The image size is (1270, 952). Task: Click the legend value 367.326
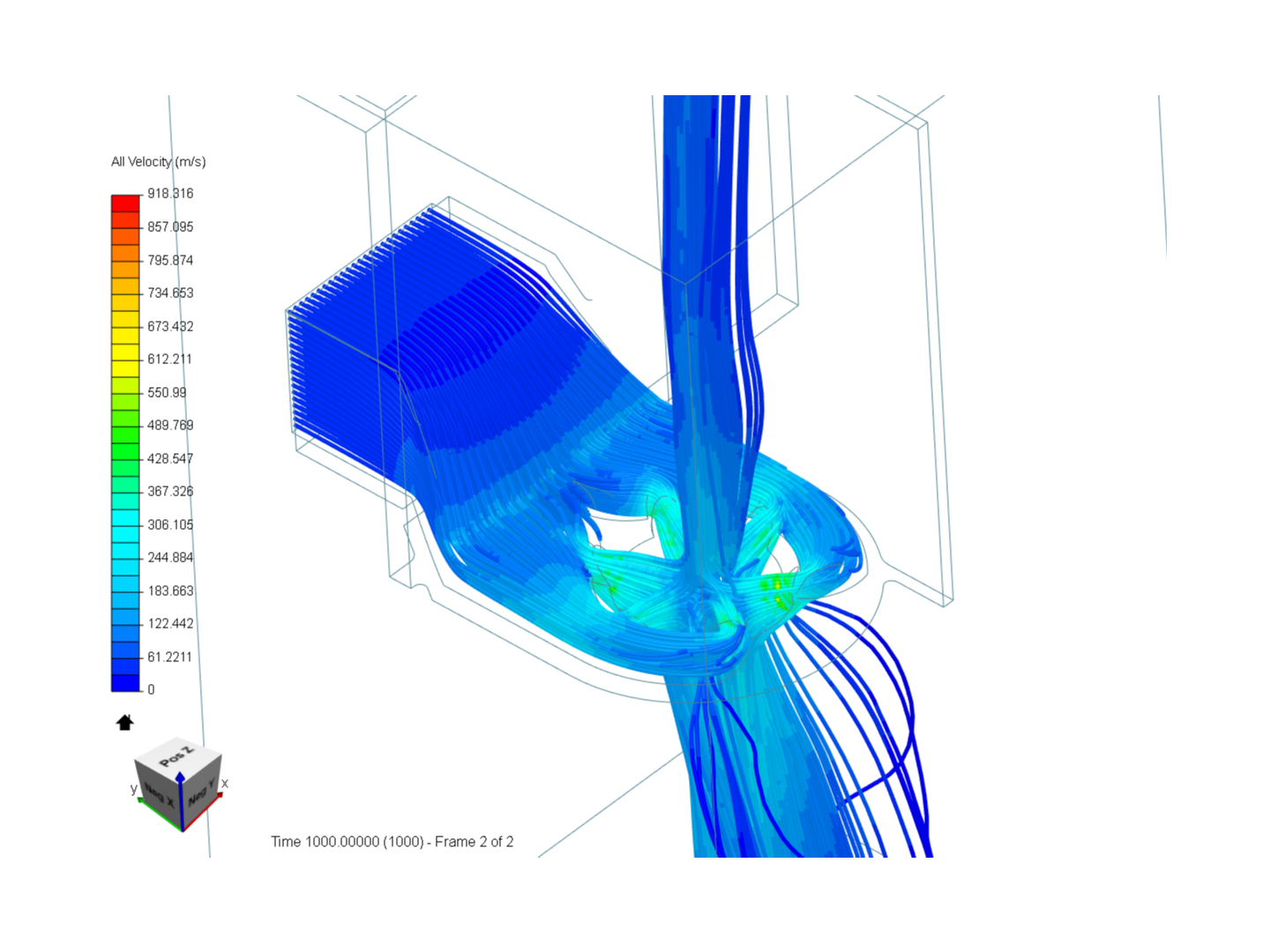click(x=170, y=491)
